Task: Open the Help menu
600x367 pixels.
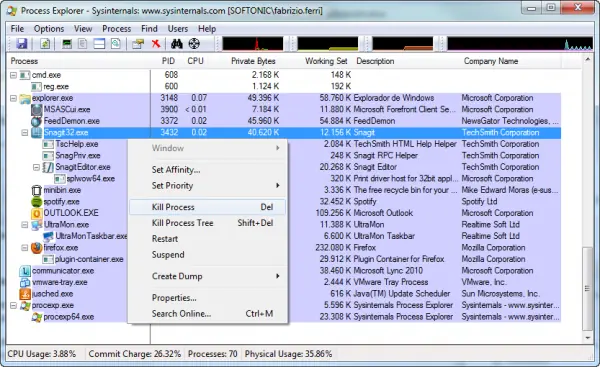Action: pos(207,29)
